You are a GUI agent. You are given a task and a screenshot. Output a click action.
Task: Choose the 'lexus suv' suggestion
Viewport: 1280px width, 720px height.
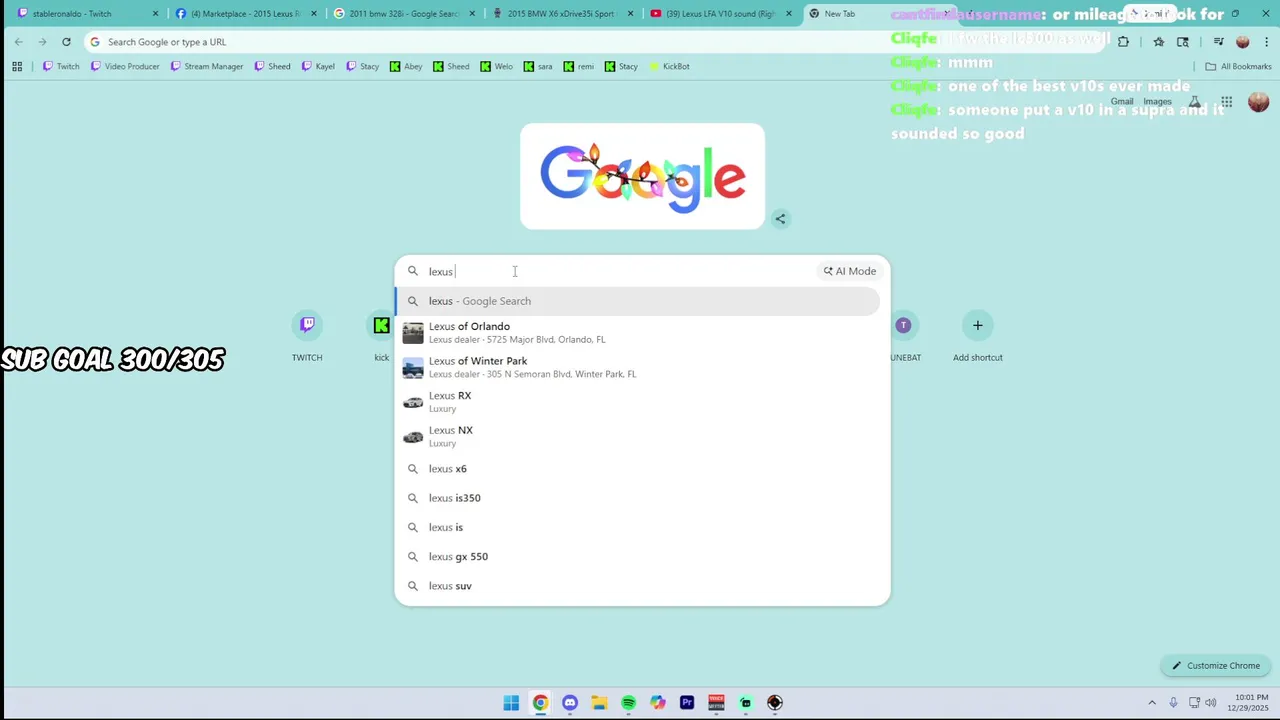click(x=637, y=586)
